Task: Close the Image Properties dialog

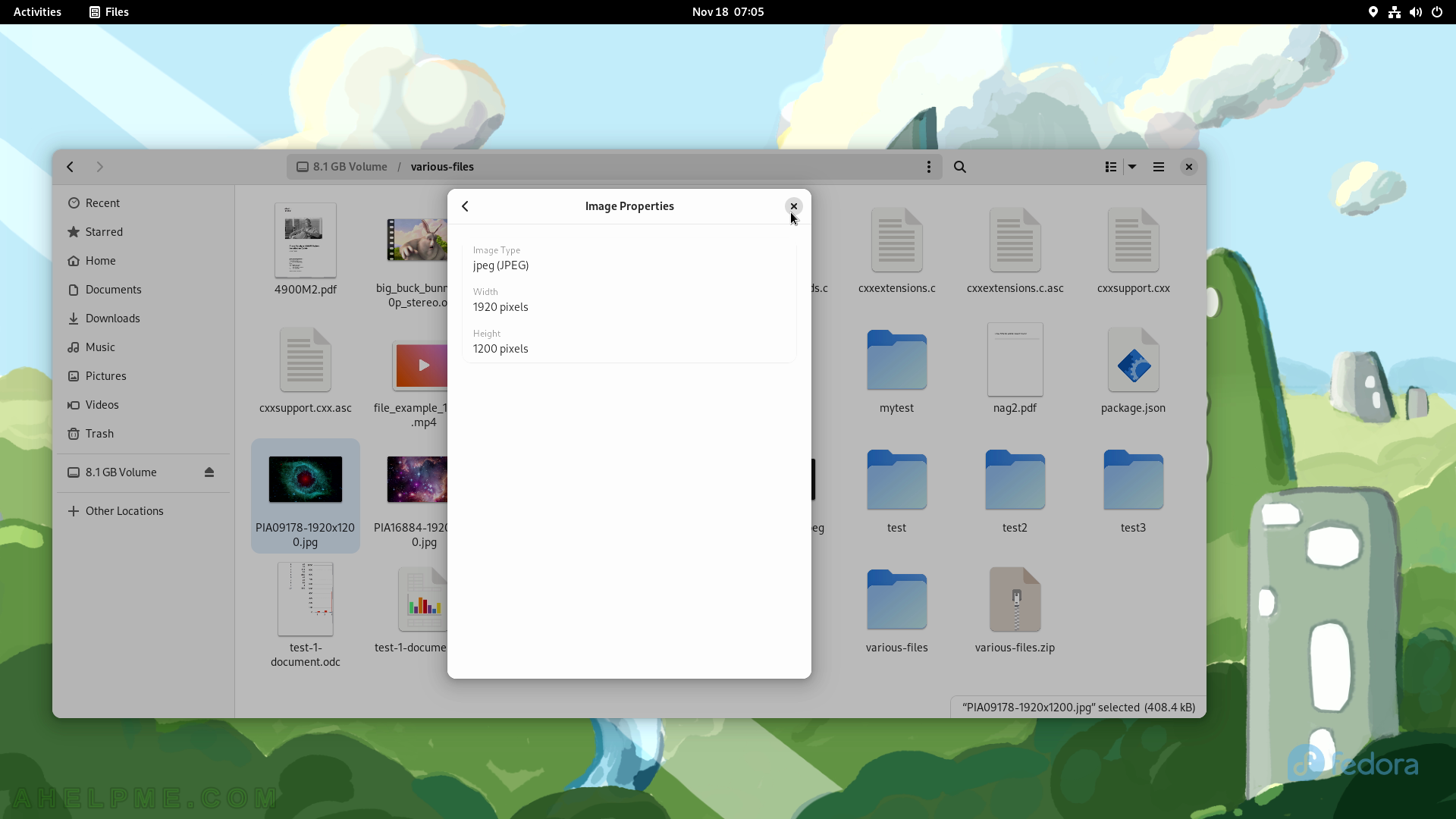Action: (x=793, y=206)
